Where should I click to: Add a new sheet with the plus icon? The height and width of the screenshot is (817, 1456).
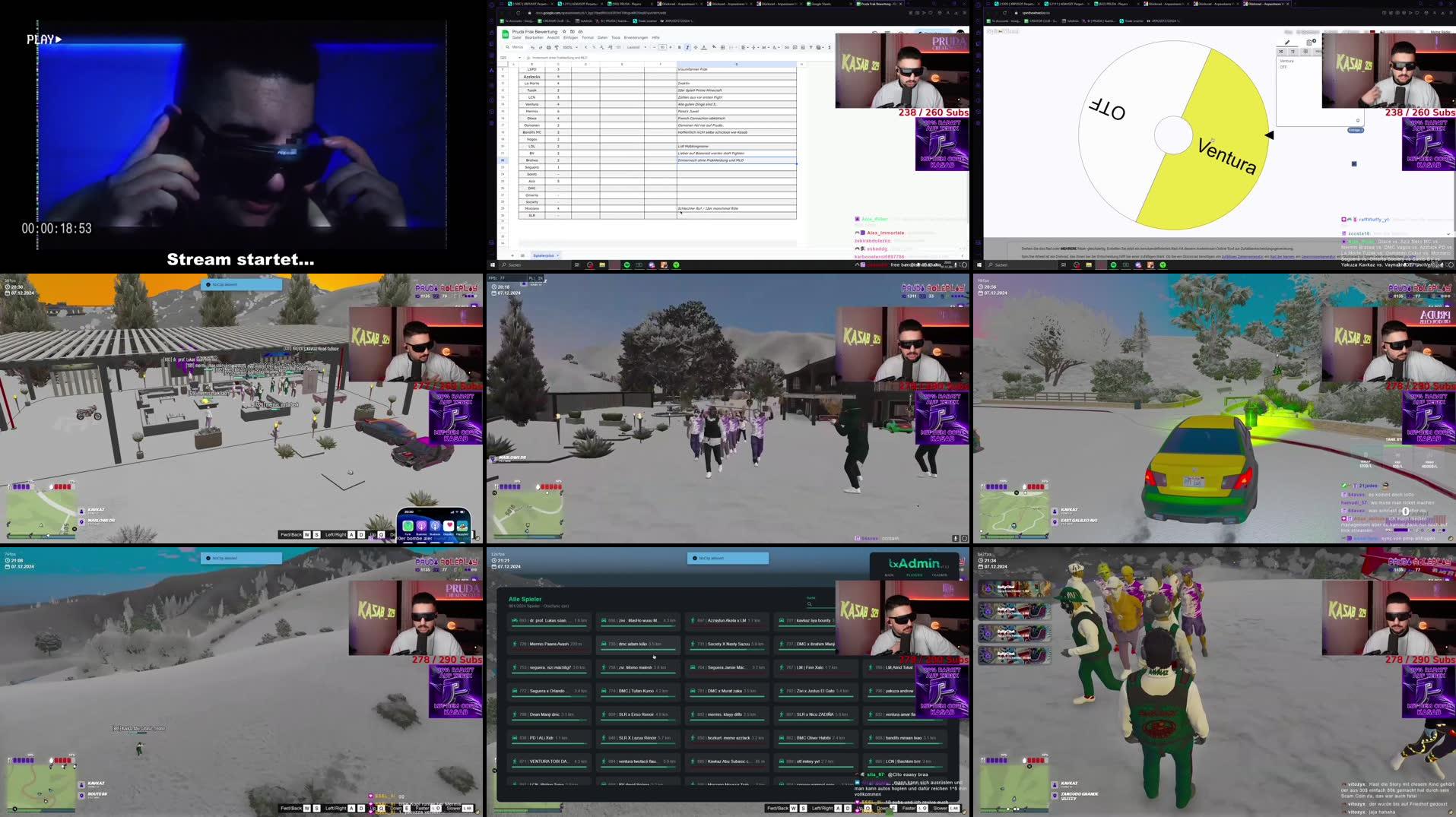pos(512,255)
